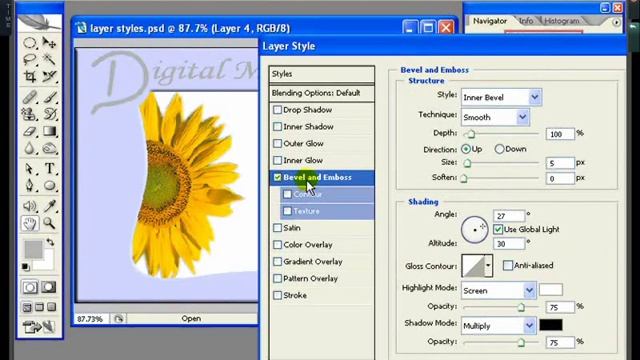Select the Path Selection tool
The height and width of the screenshot is (360, 640).
point(29,169)
